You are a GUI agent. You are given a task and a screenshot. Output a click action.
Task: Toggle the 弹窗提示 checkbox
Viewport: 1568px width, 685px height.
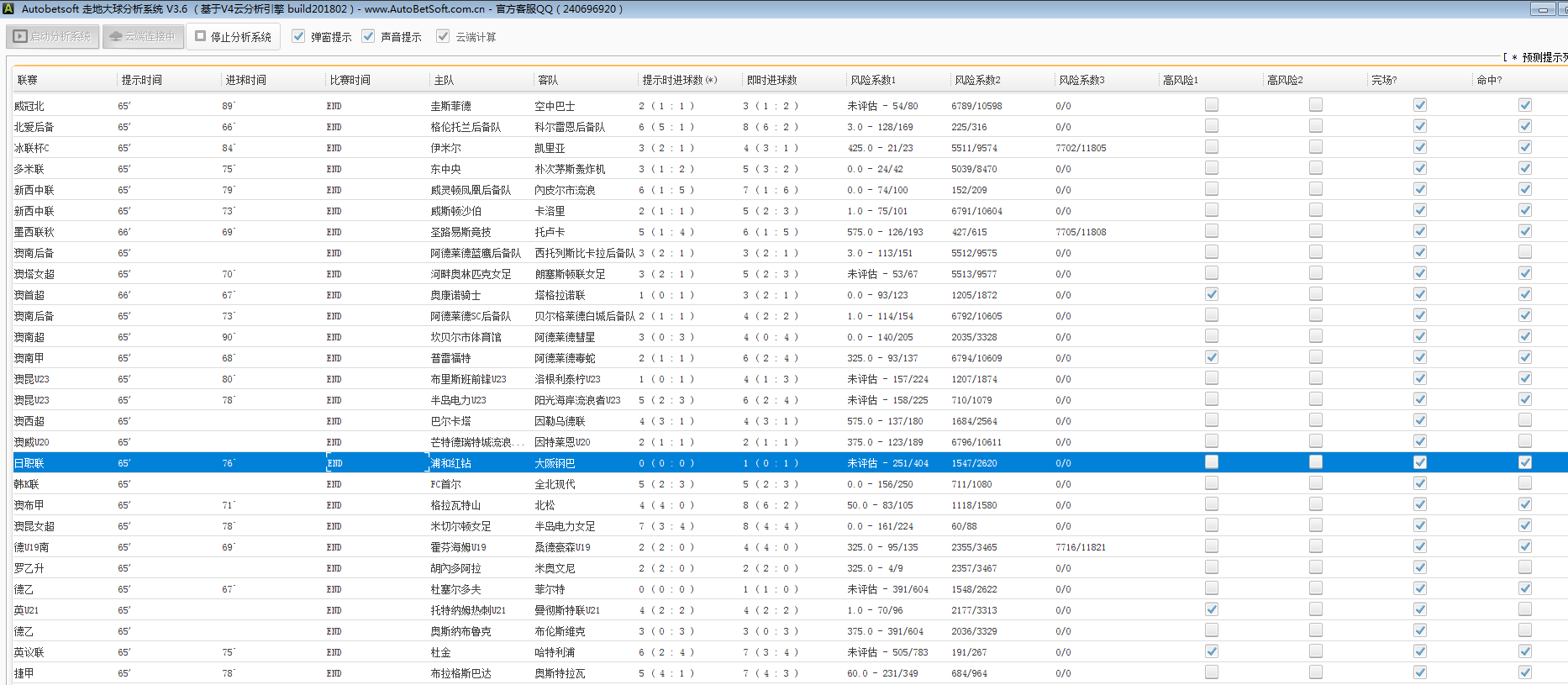[x=298, y=36]
